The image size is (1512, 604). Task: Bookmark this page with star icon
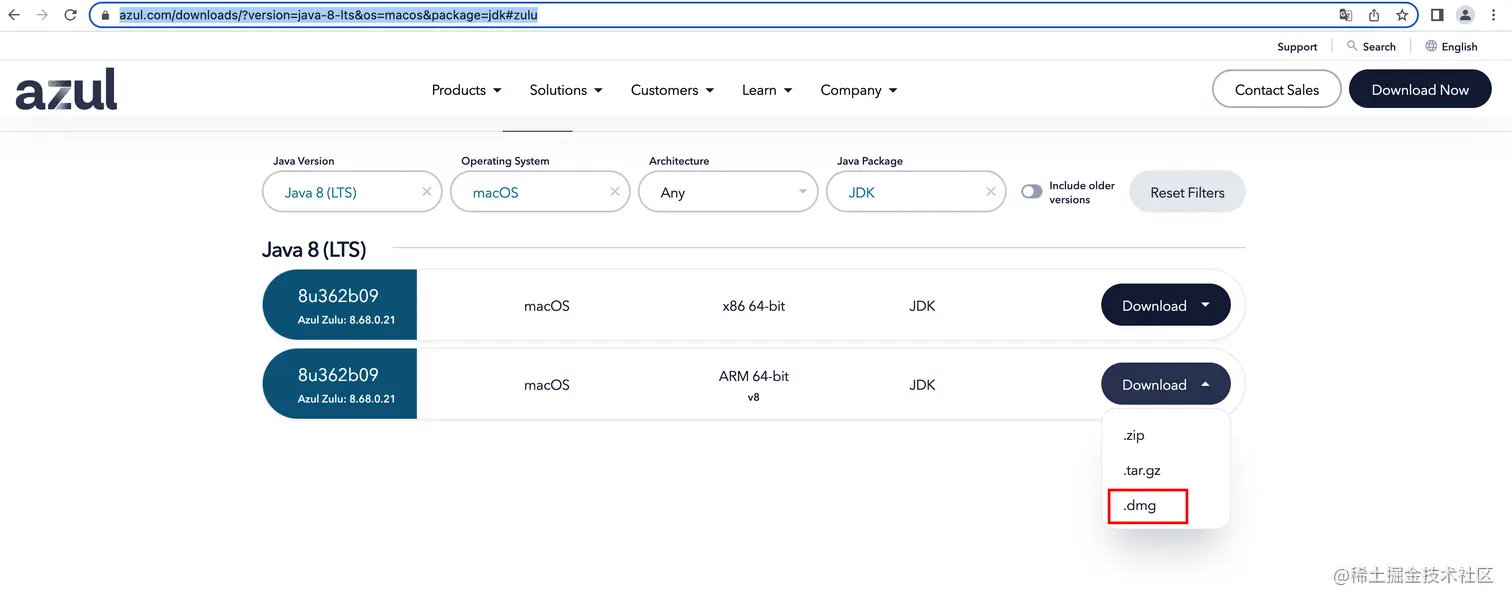(1402, 15)
